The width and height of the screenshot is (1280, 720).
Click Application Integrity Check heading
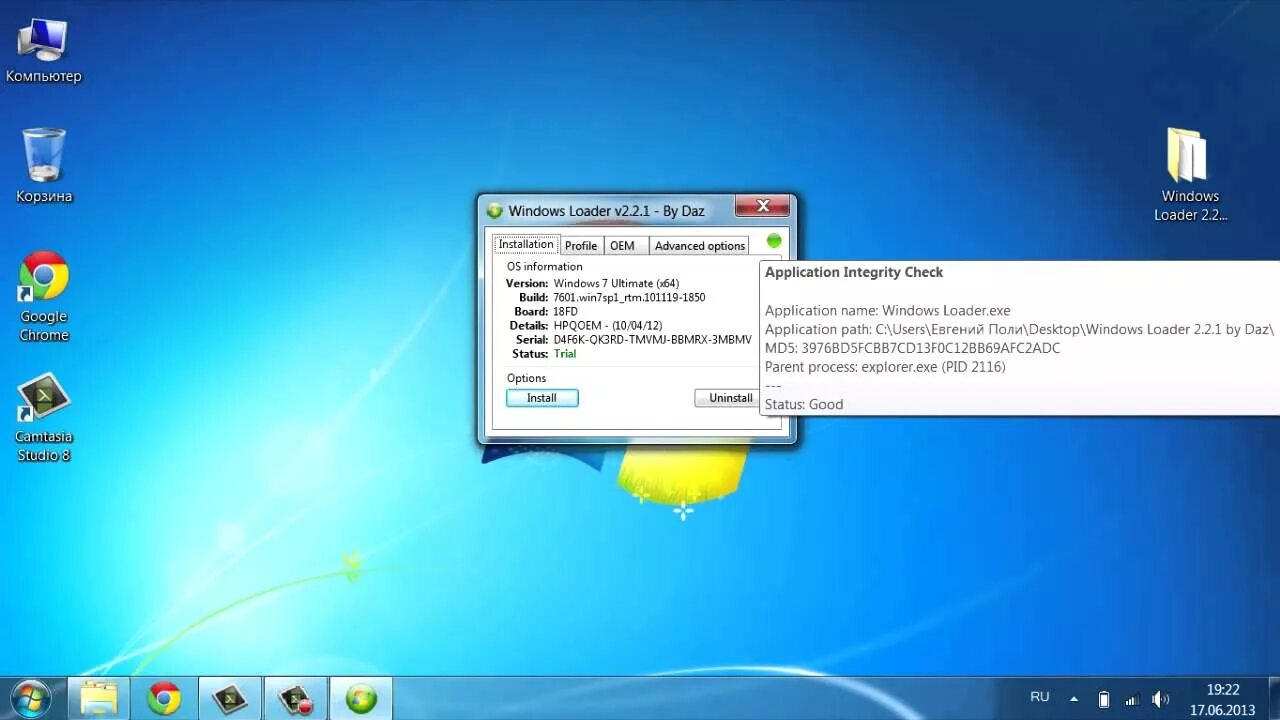pos(854,272)
